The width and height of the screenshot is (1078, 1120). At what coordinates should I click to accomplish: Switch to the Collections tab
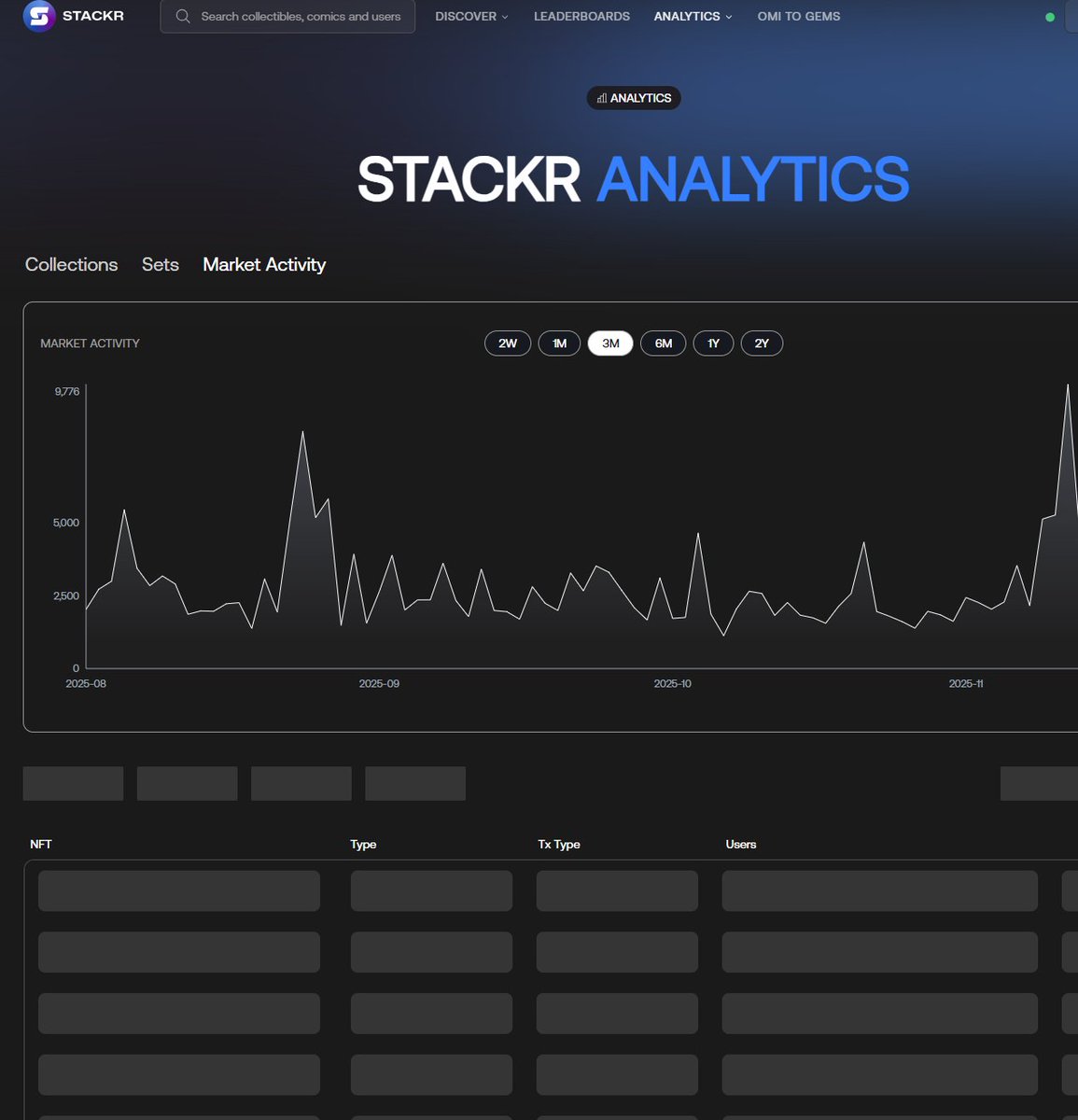(71, 264)
